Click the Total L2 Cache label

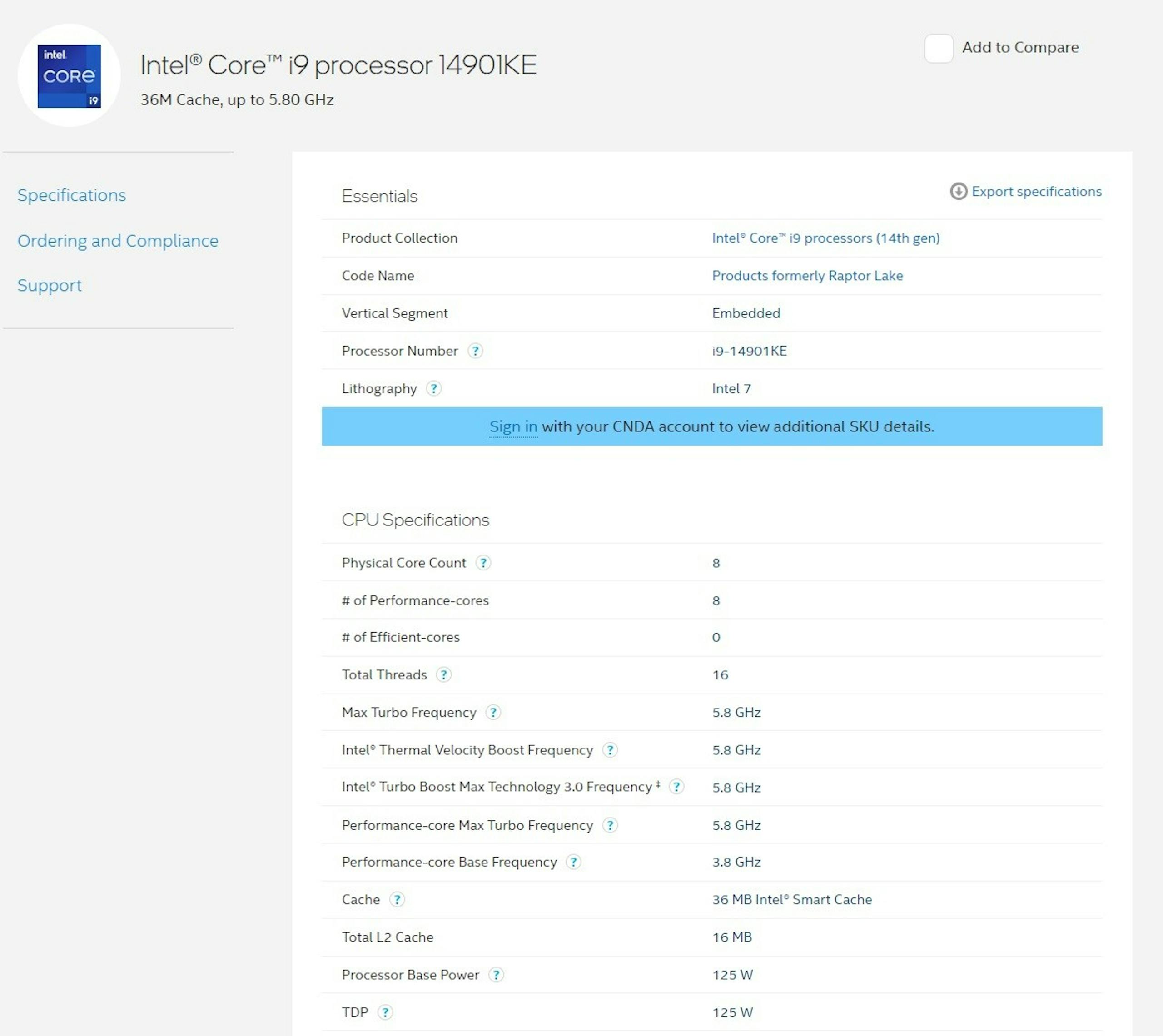coord(387,937)
